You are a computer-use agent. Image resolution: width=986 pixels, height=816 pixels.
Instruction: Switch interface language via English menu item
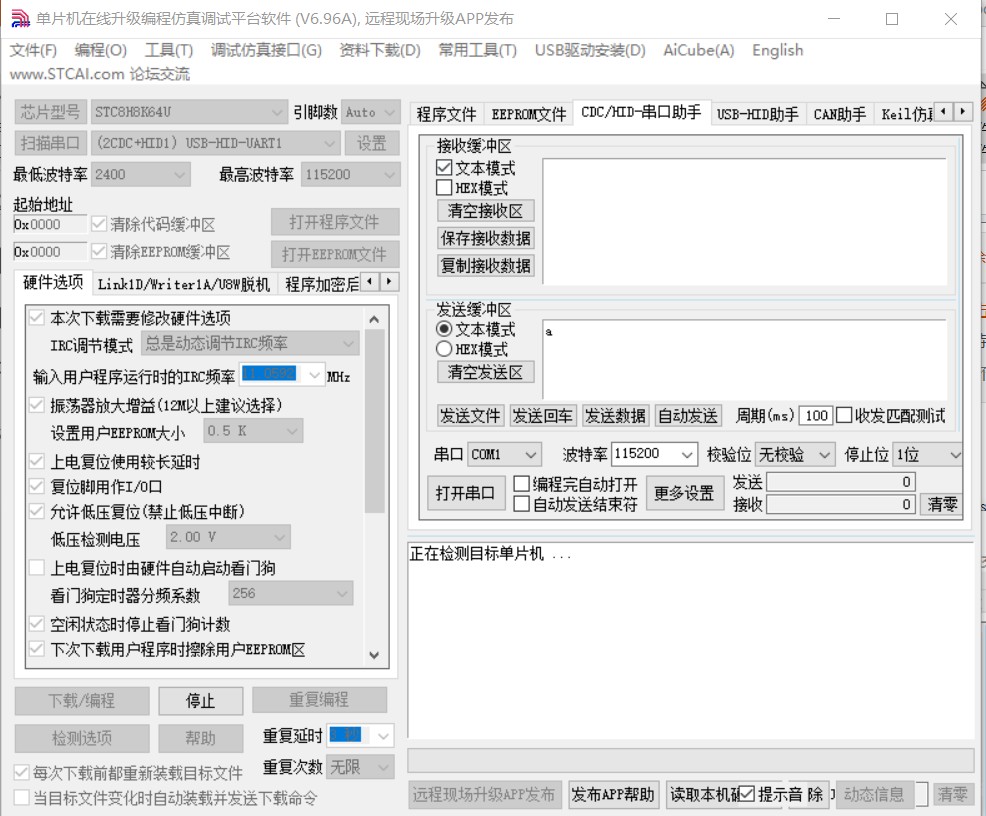(x=777, y=50)
